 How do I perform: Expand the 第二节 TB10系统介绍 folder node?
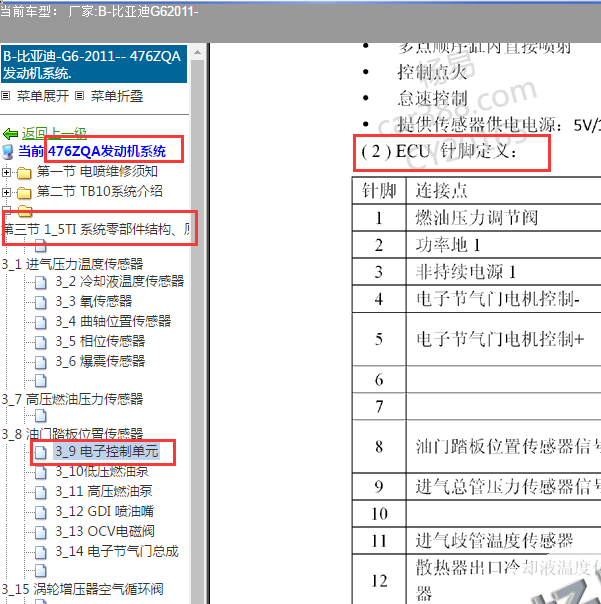tap(6, 192)
